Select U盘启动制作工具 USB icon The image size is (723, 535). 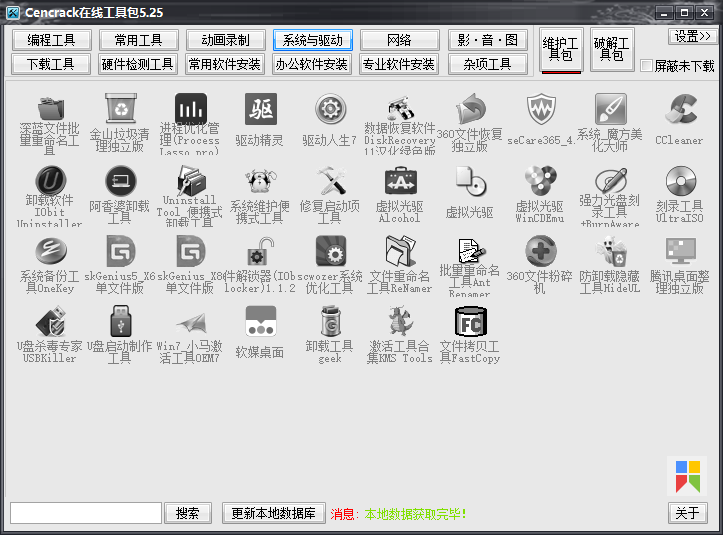tap(121, 321)
